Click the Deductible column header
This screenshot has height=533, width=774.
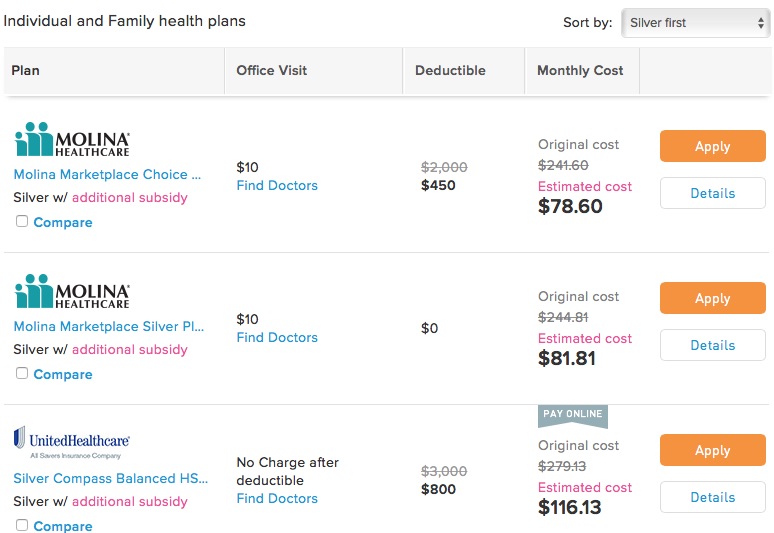pyautogui.click(x=450, y=71)
